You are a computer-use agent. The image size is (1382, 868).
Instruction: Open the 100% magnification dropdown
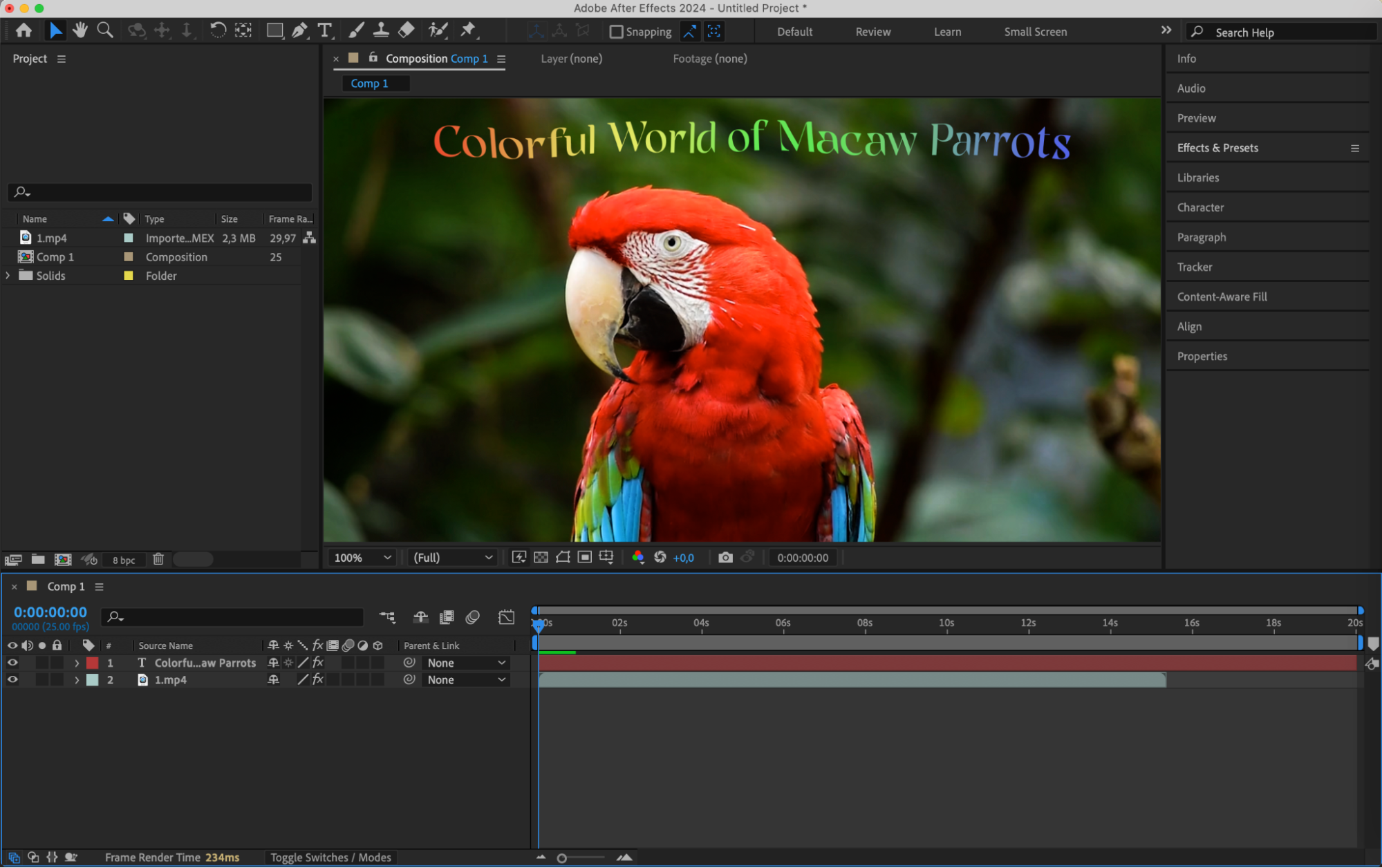tap(362, 557)
